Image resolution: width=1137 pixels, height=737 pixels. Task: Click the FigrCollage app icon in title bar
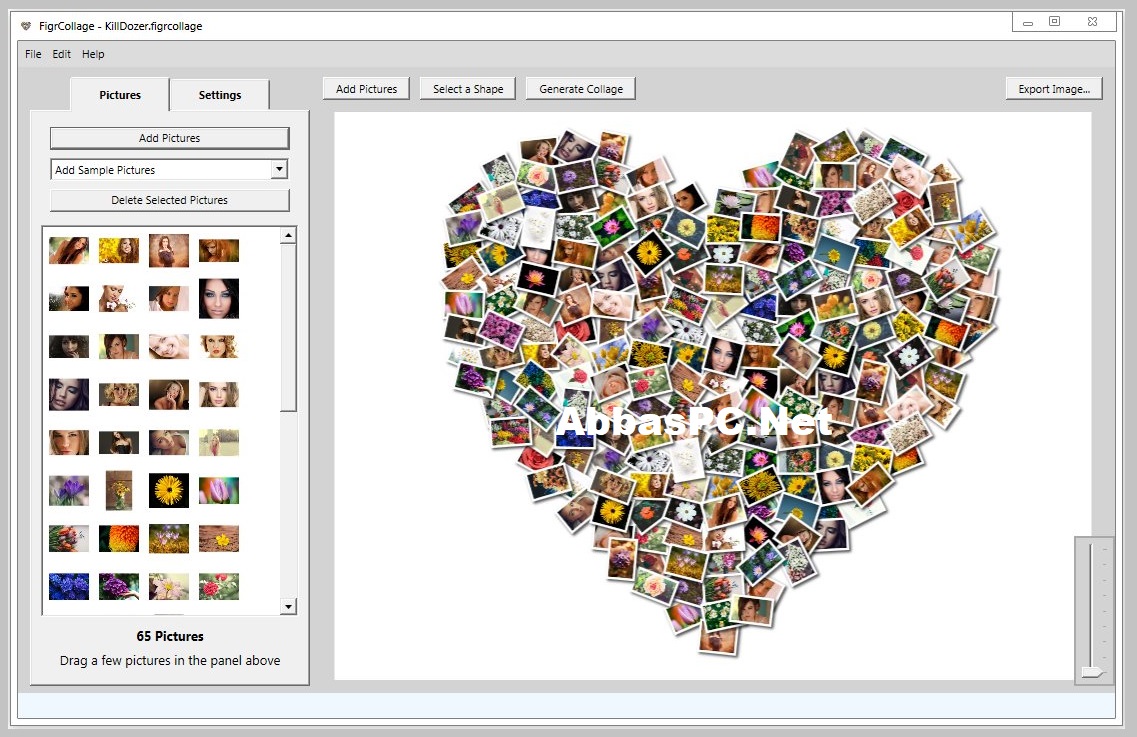[x=26, y=26]
